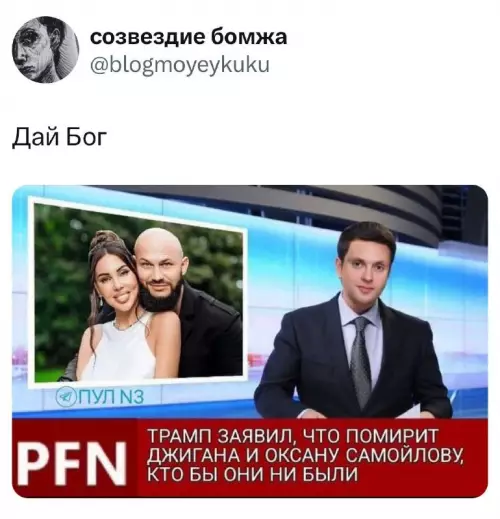Viewport: 500px width, 519px height.
Task: Click the word ТРАМП in the headline
Action: click(179, 436)
